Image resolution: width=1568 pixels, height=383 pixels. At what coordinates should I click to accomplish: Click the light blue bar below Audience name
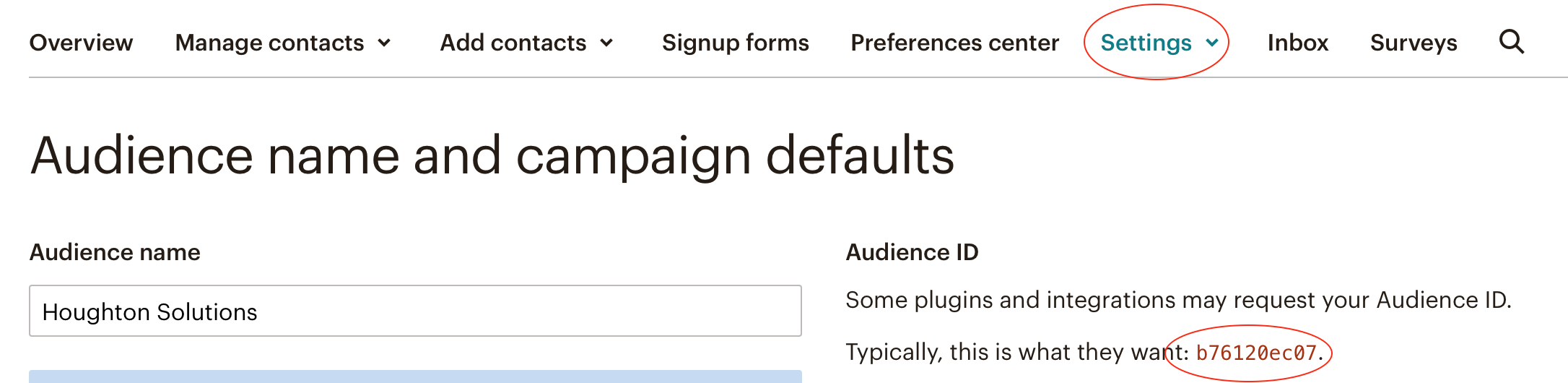click(415, 376)
